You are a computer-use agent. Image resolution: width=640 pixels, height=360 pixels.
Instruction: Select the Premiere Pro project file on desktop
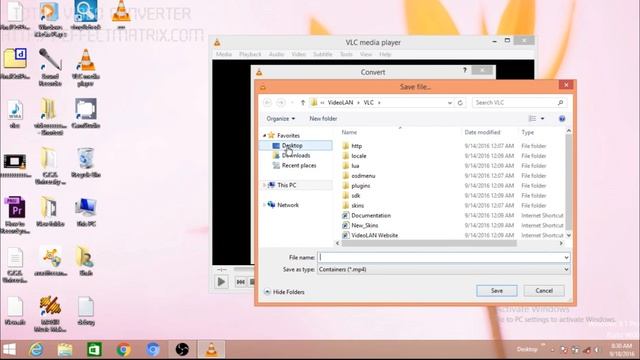point(15,215)
